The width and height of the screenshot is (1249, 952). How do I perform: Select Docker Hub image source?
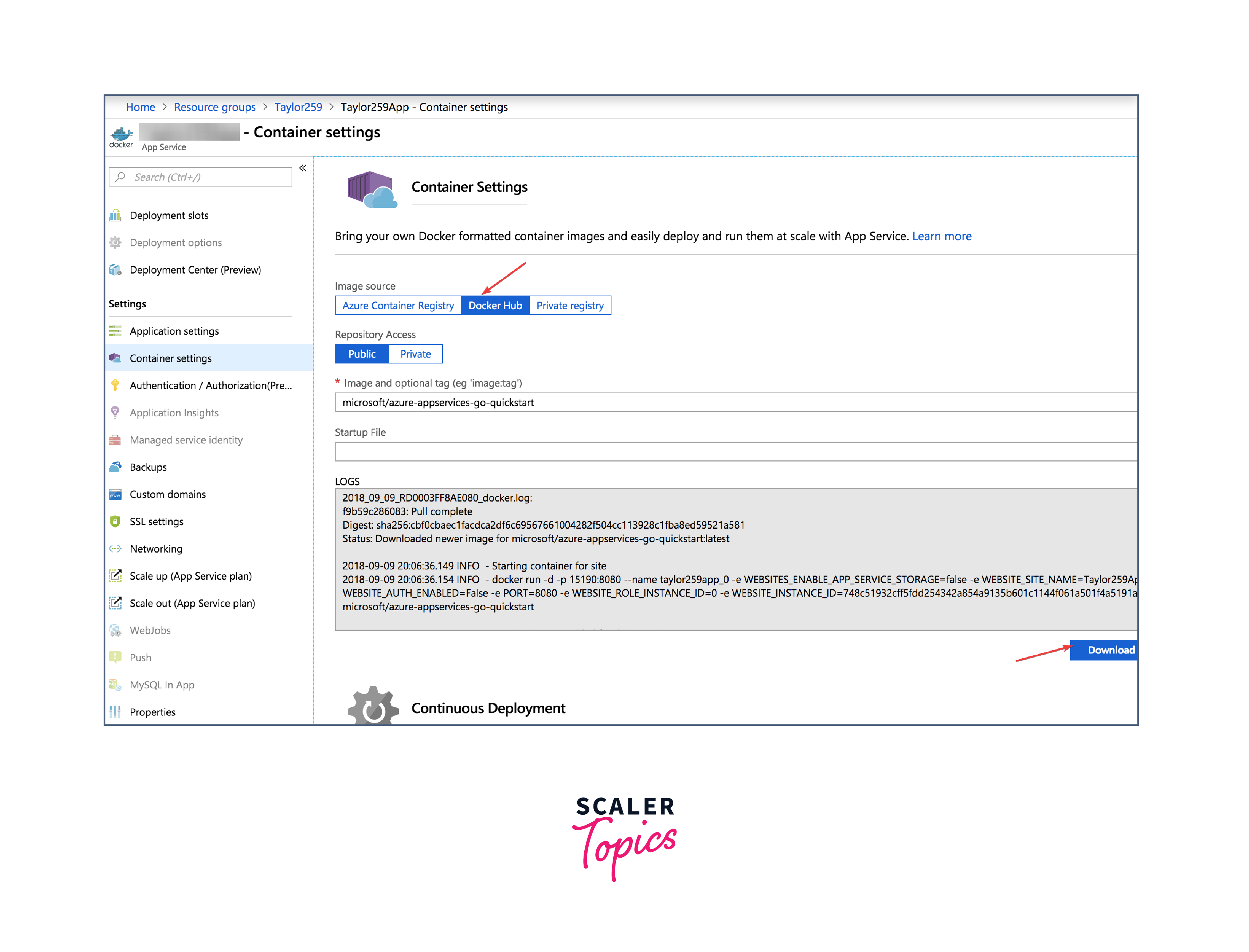click(495, 305)
